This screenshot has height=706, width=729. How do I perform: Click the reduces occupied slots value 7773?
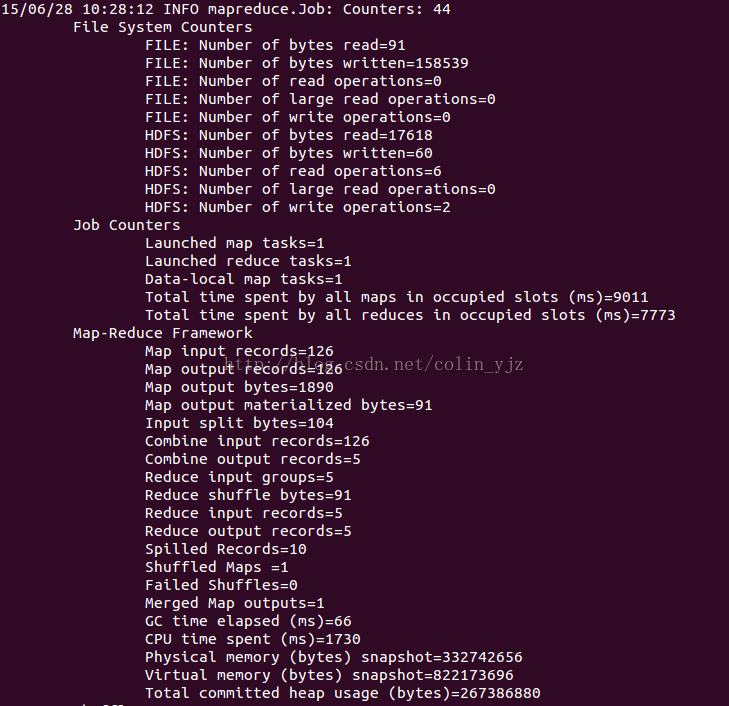point(657,316)
